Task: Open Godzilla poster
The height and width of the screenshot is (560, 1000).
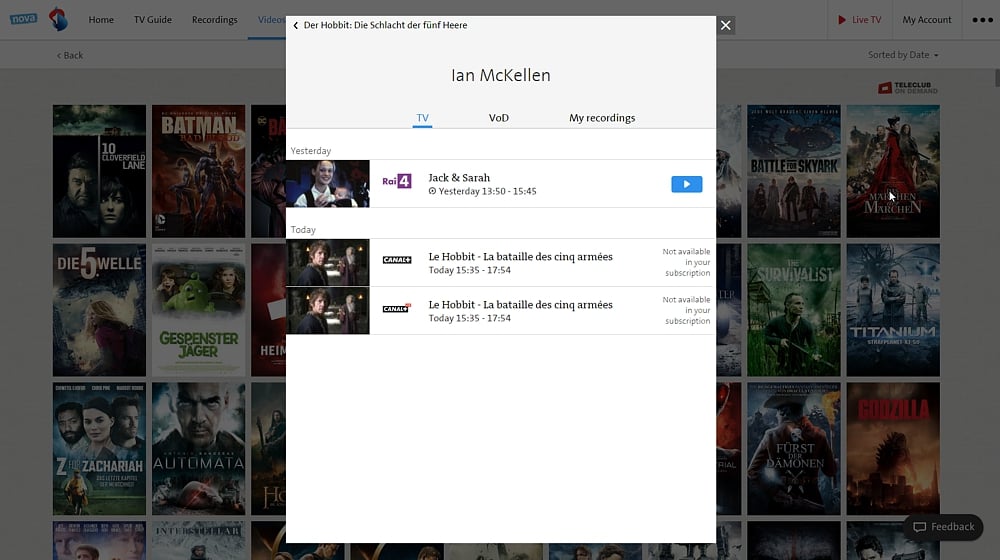Action: (893, 449)
